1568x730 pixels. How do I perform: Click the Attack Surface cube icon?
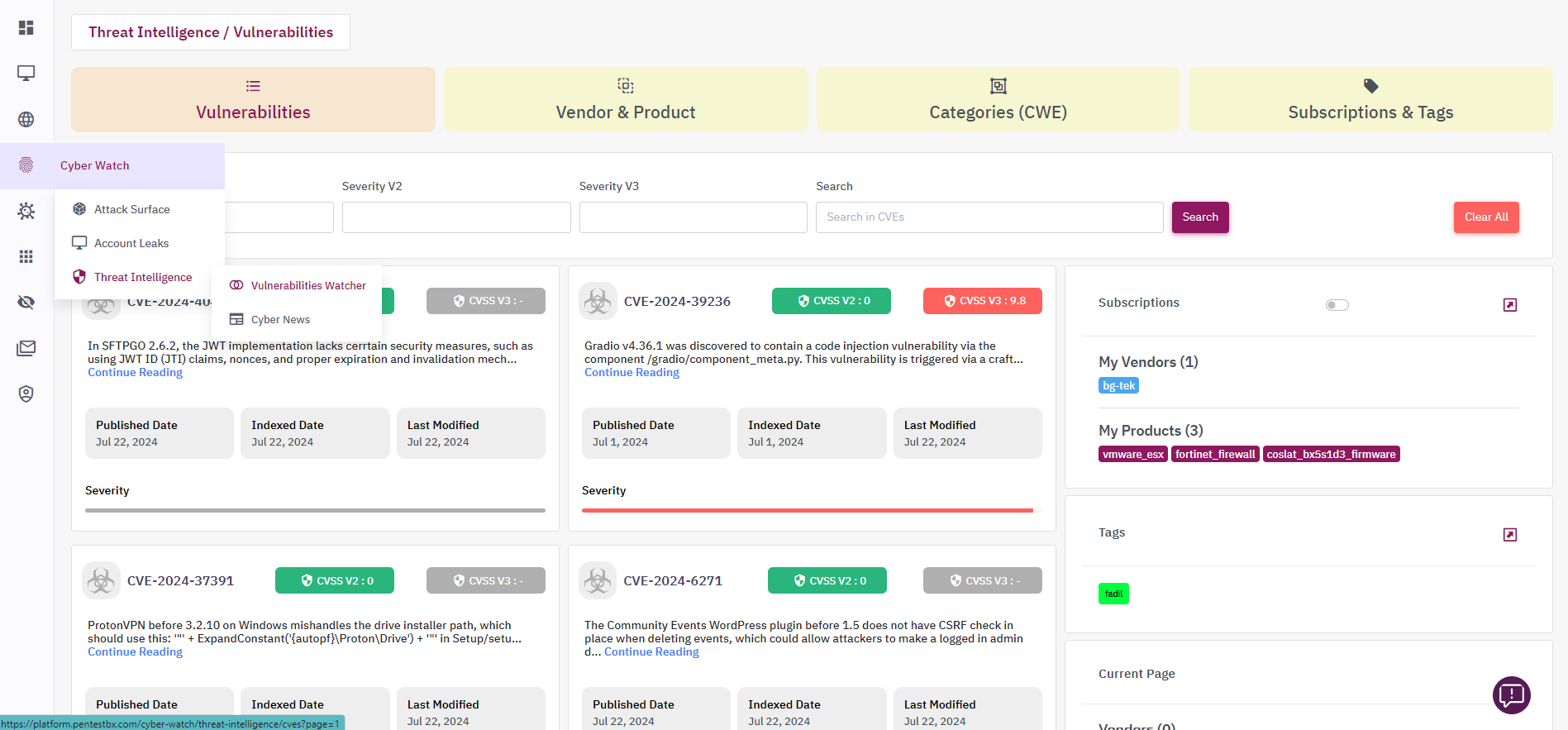coord(79,209)
